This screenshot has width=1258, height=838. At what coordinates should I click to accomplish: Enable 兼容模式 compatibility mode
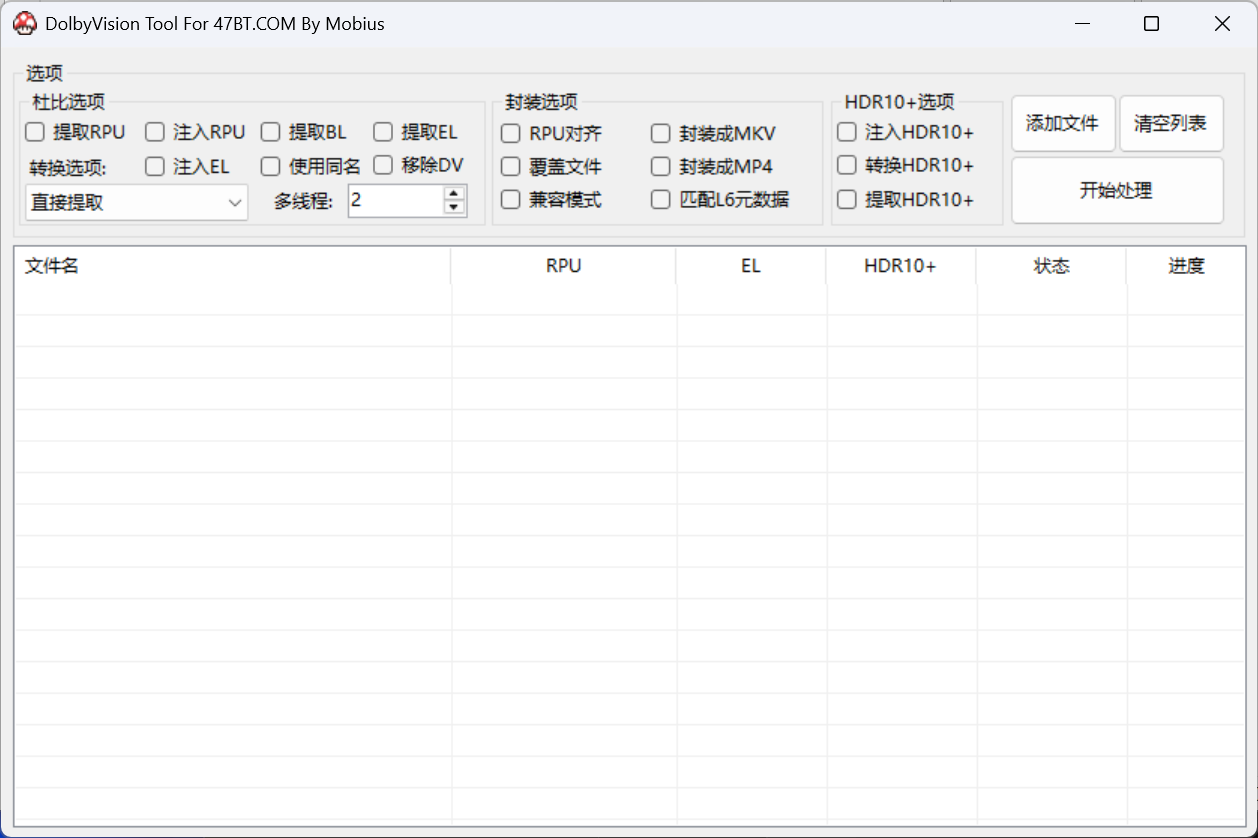pos(511,200)
